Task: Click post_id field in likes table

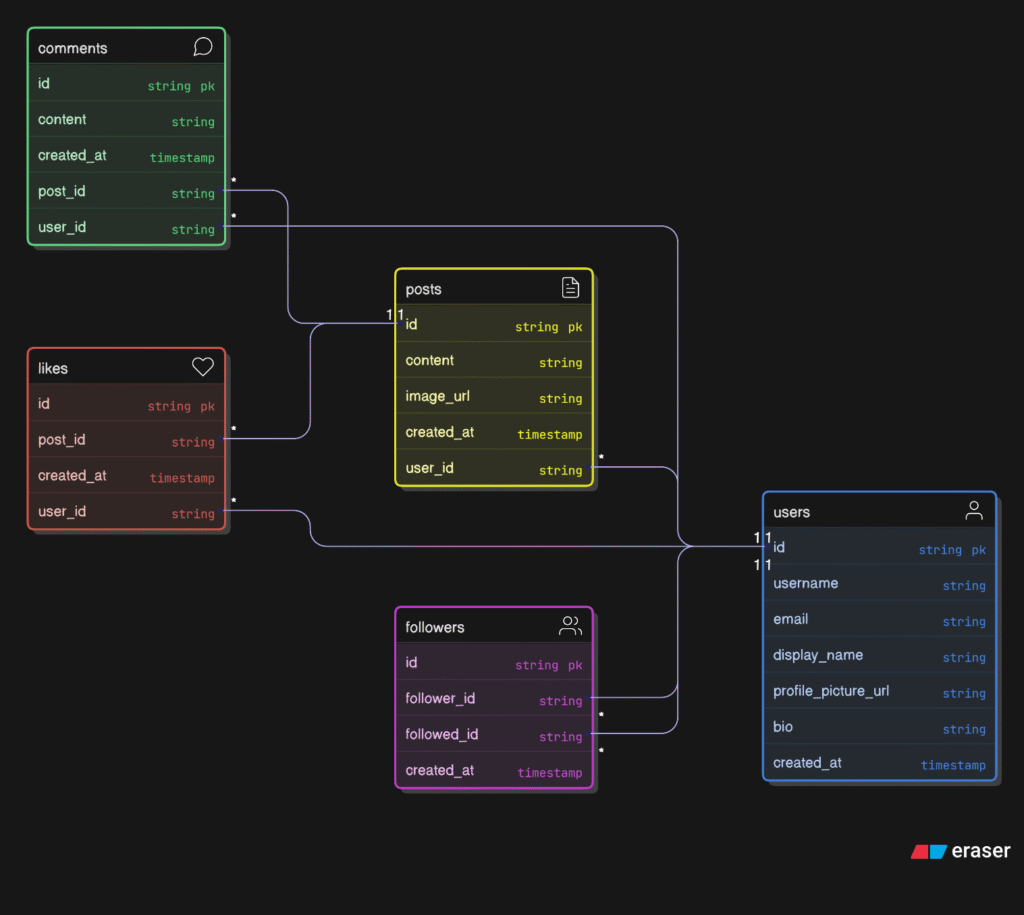Action: tap(127, 439)
